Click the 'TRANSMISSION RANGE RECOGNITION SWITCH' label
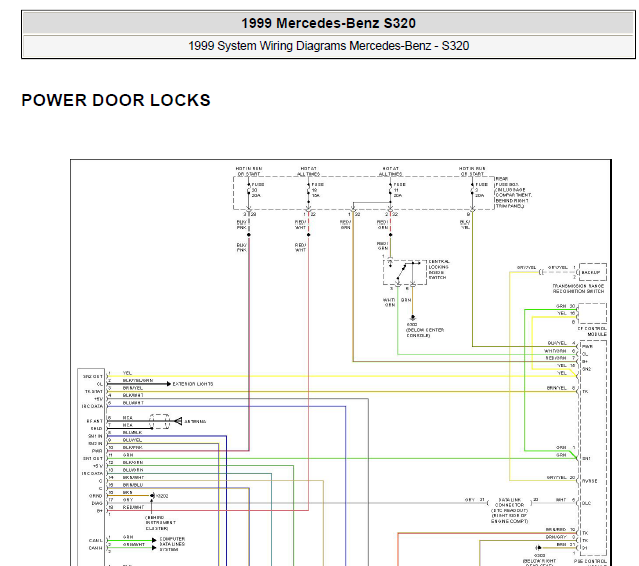The width and height of the screenshot is (639, 566). (x=578, y=289)
